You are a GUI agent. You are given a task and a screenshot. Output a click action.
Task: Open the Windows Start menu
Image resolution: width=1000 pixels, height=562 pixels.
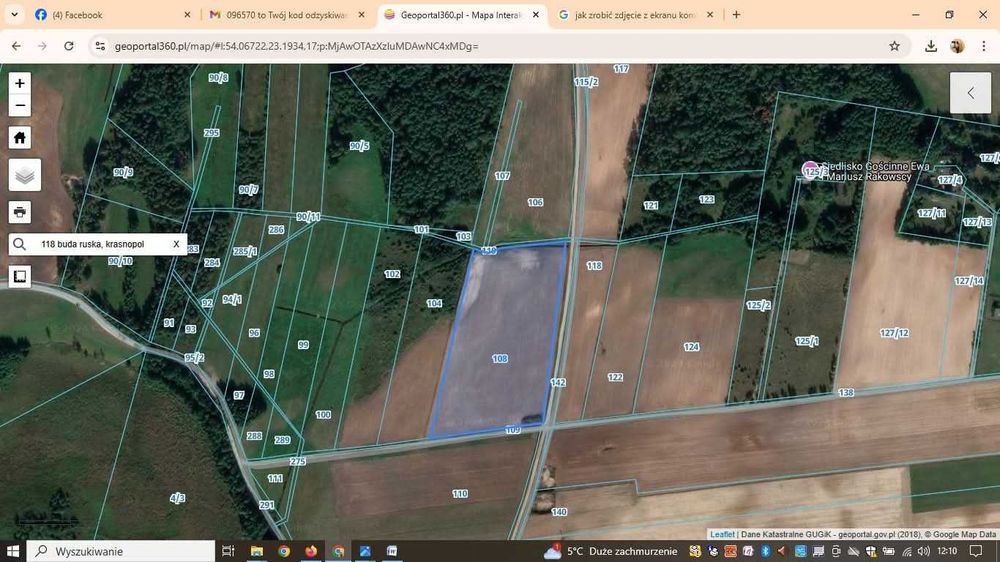(13, 551)
